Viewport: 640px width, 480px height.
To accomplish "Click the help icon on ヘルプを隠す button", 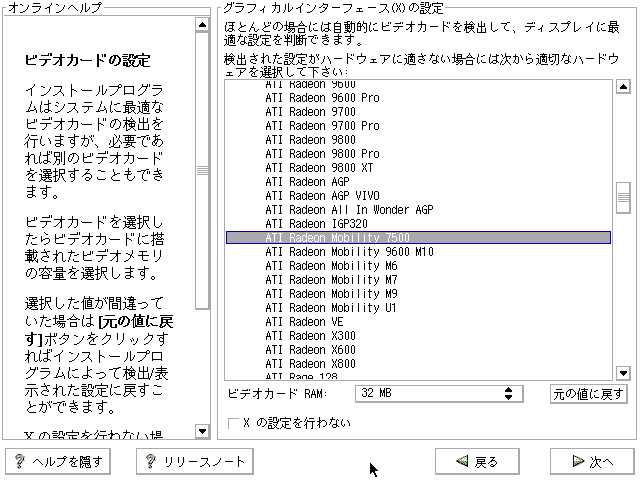I will pyautogui.click(x=19, y=461).
